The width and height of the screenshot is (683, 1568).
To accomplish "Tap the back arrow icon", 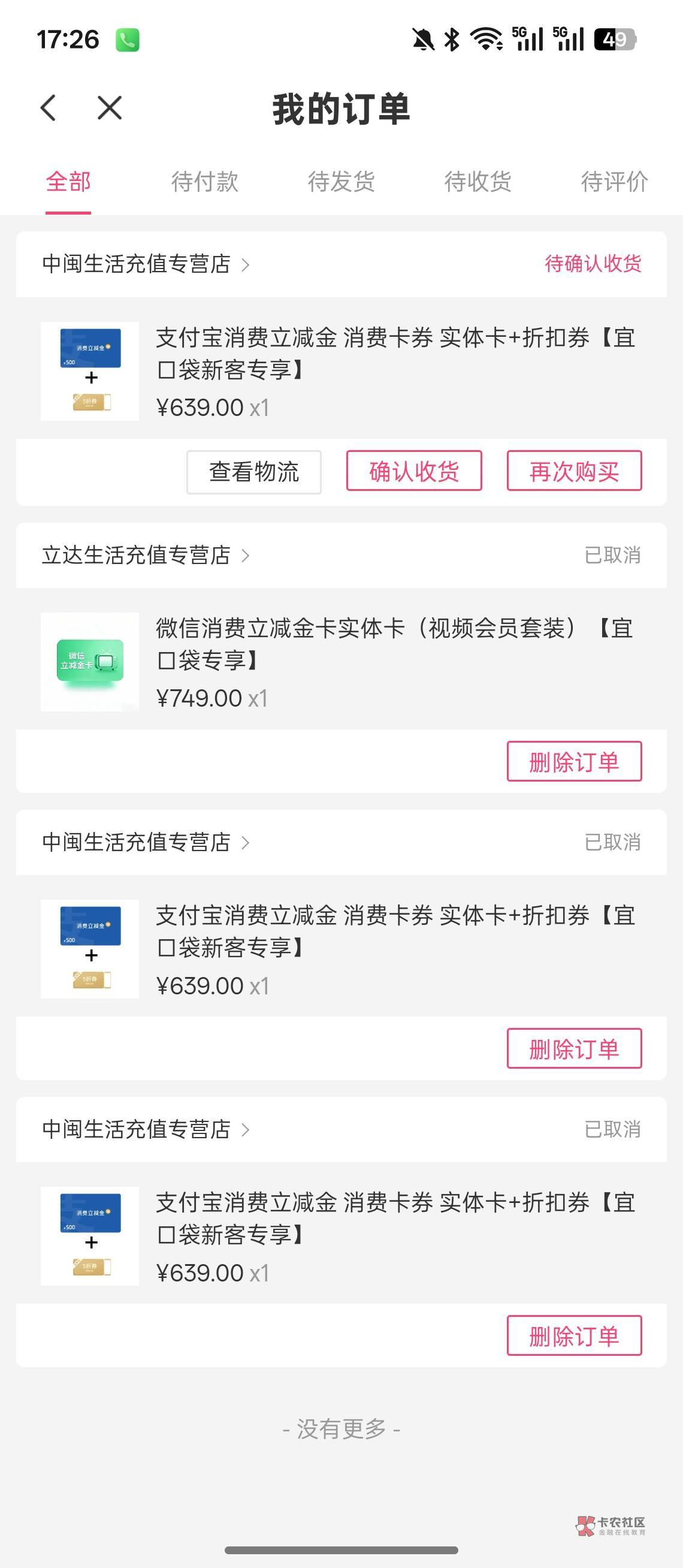I will (49, 108).
